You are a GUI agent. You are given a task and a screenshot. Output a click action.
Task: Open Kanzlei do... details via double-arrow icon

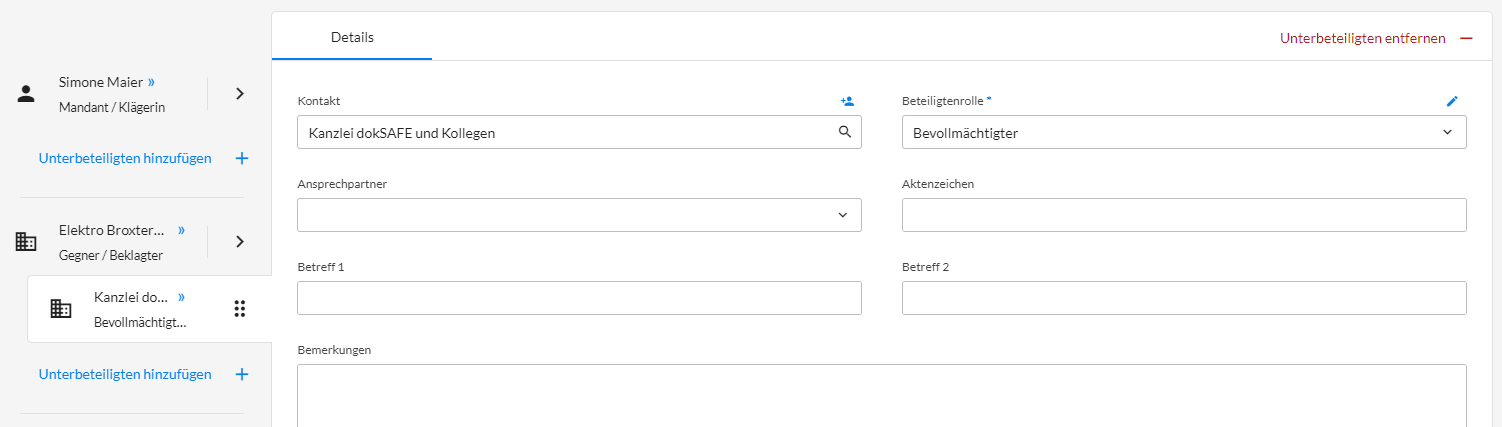click(x=181, y=297)
